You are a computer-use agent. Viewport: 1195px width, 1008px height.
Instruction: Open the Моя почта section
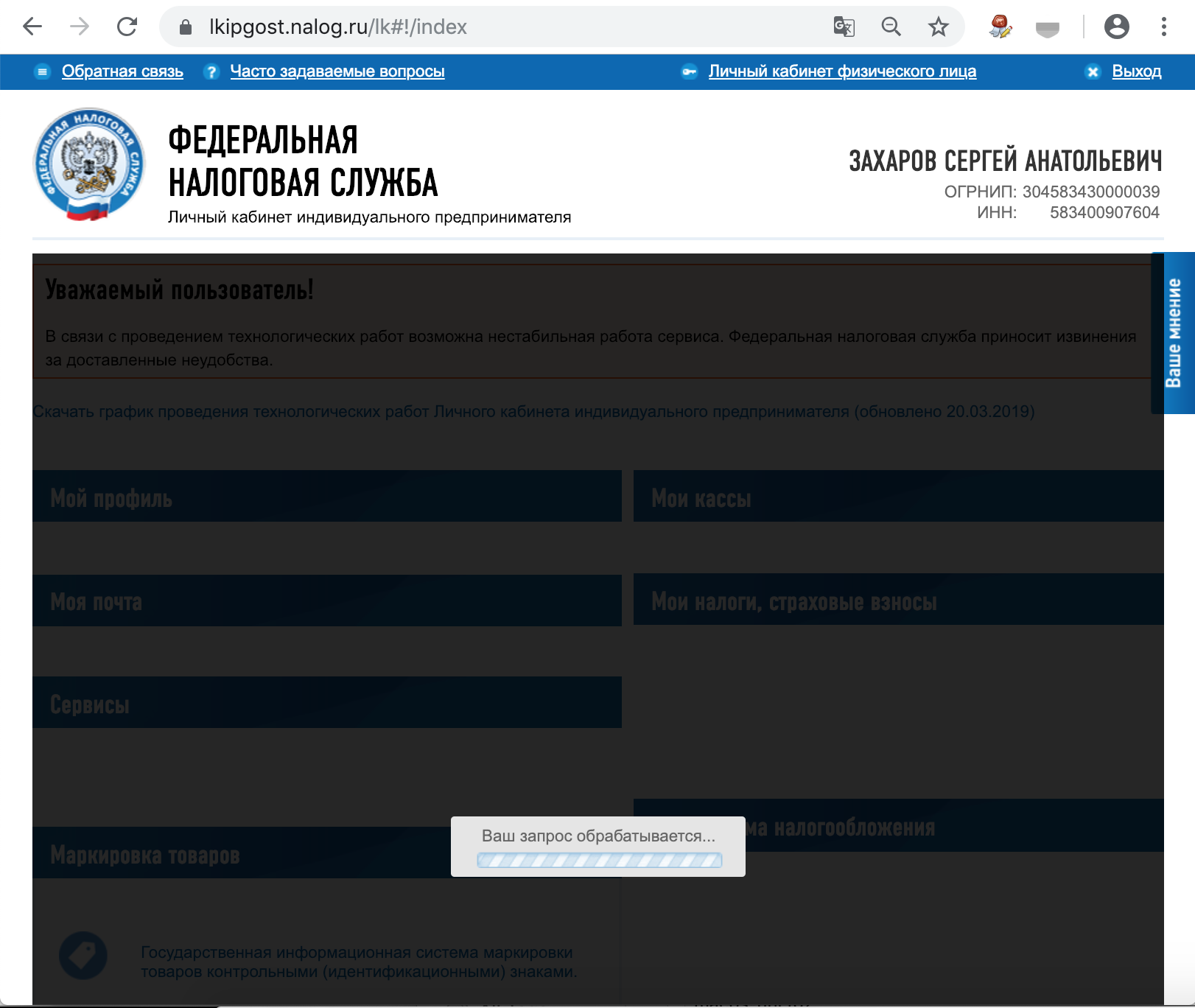pos(327,601)
